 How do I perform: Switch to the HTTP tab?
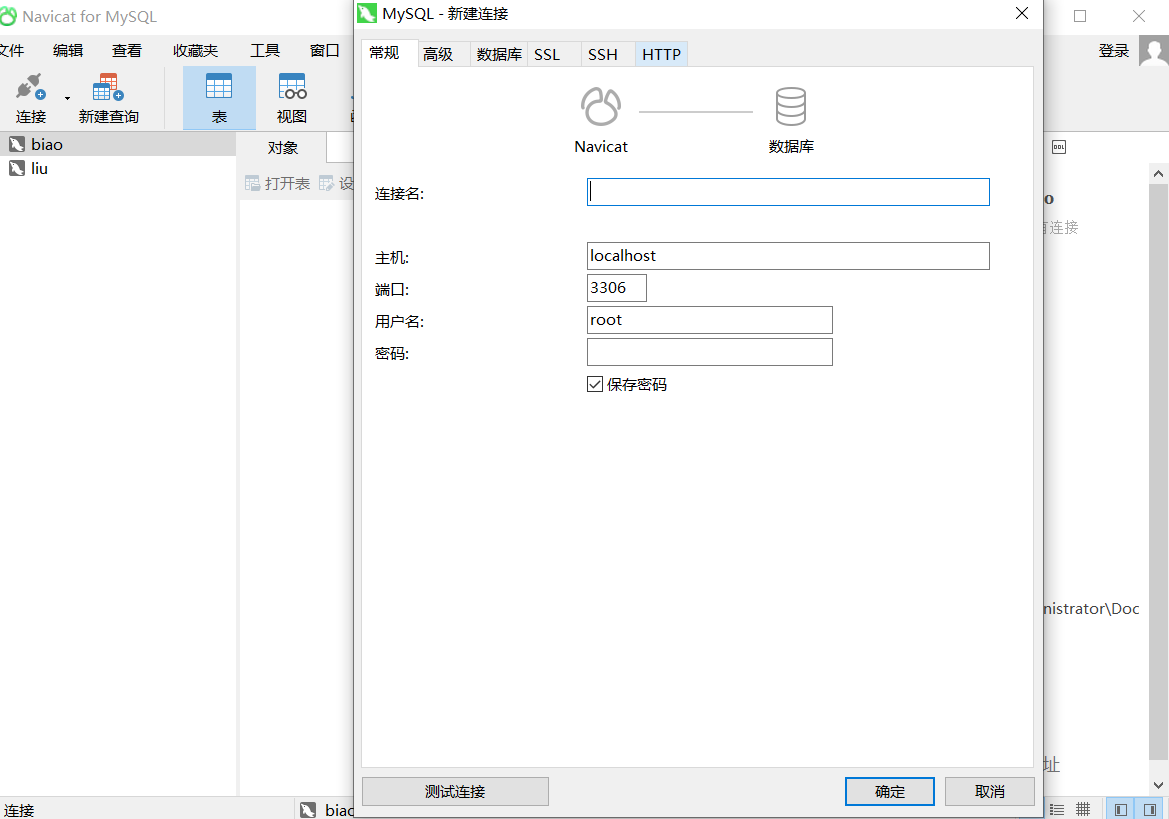(x=661, y=54)
